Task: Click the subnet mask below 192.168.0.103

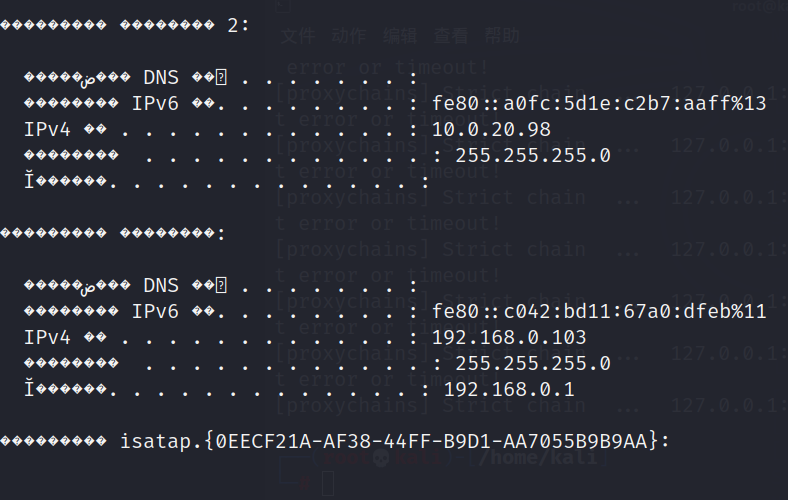Action: (x=532, y=363)
